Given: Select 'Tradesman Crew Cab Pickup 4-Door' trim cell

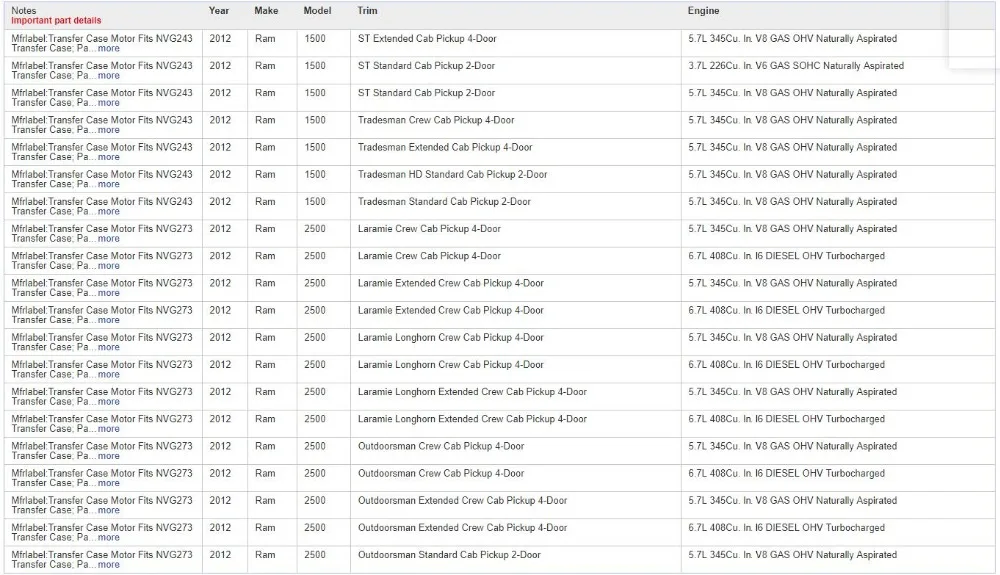Looking at the screenshot, I should pos(436,120).
